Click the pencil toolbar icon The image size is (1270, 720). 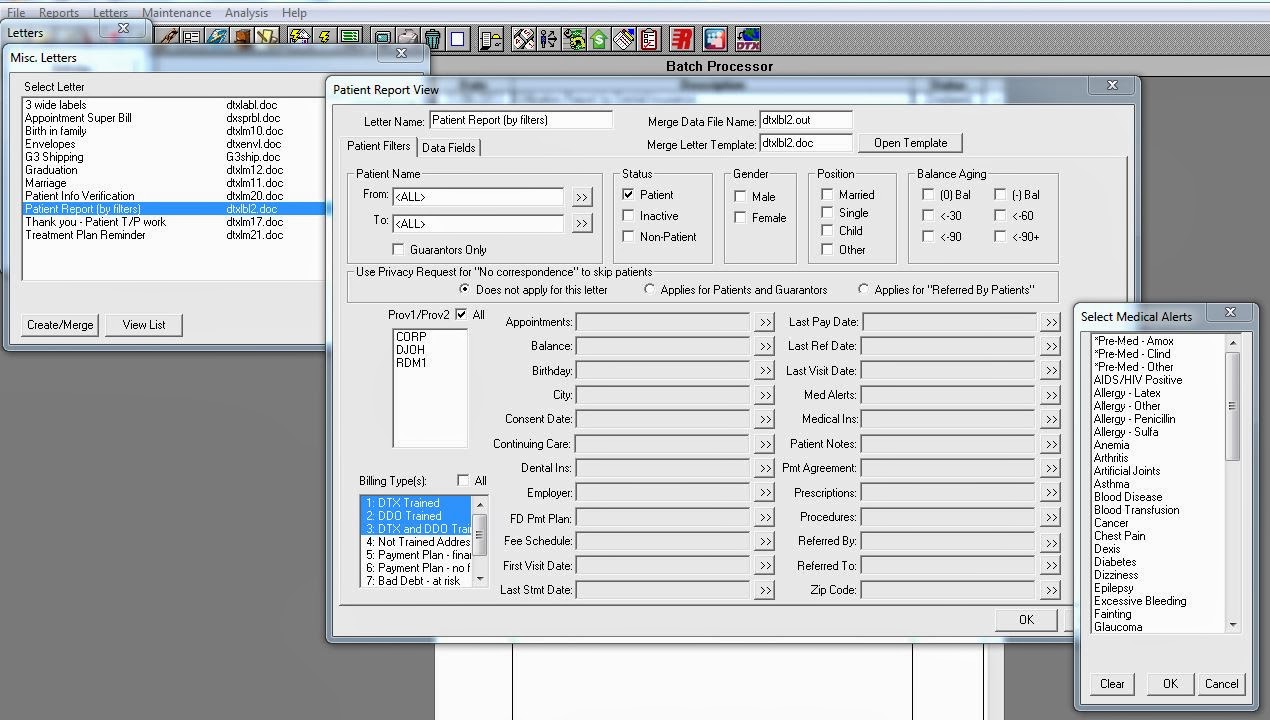point(167,37)
